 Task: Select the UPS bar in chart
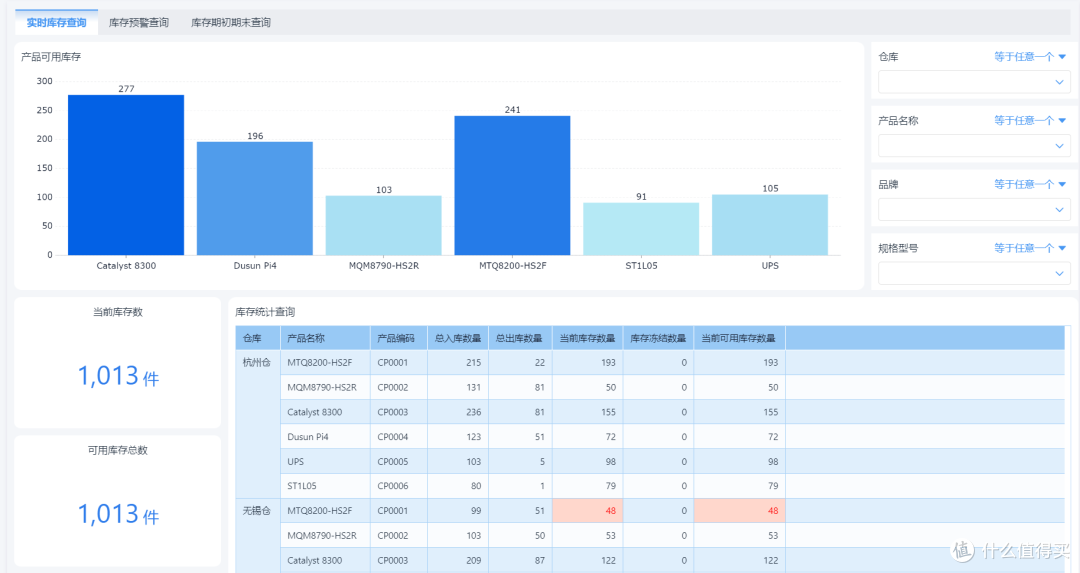770,225
